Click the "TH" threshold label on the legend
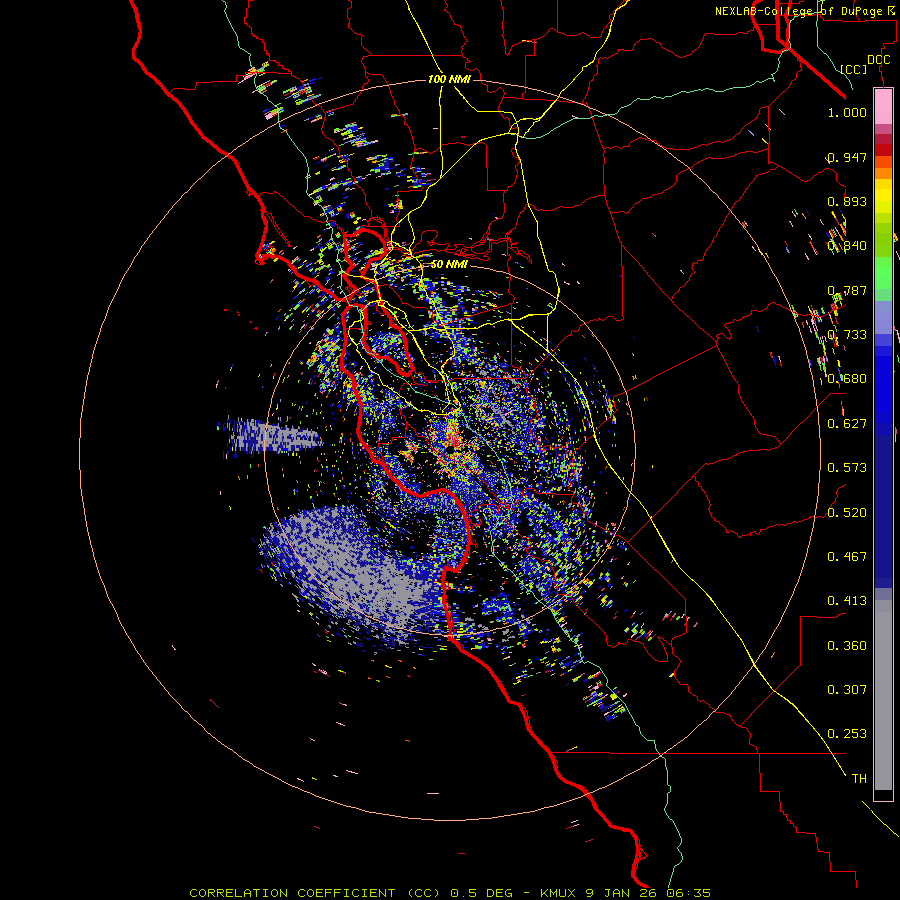Screen dimensions: 900x900 coord(859,778)
